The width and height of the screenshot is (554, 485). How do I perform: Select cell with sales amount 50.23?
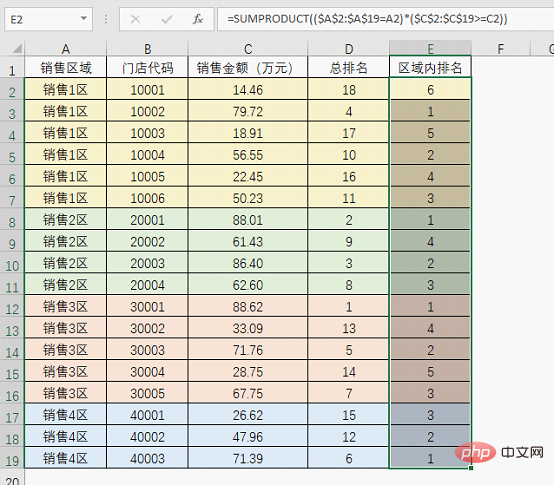point(248,198)
